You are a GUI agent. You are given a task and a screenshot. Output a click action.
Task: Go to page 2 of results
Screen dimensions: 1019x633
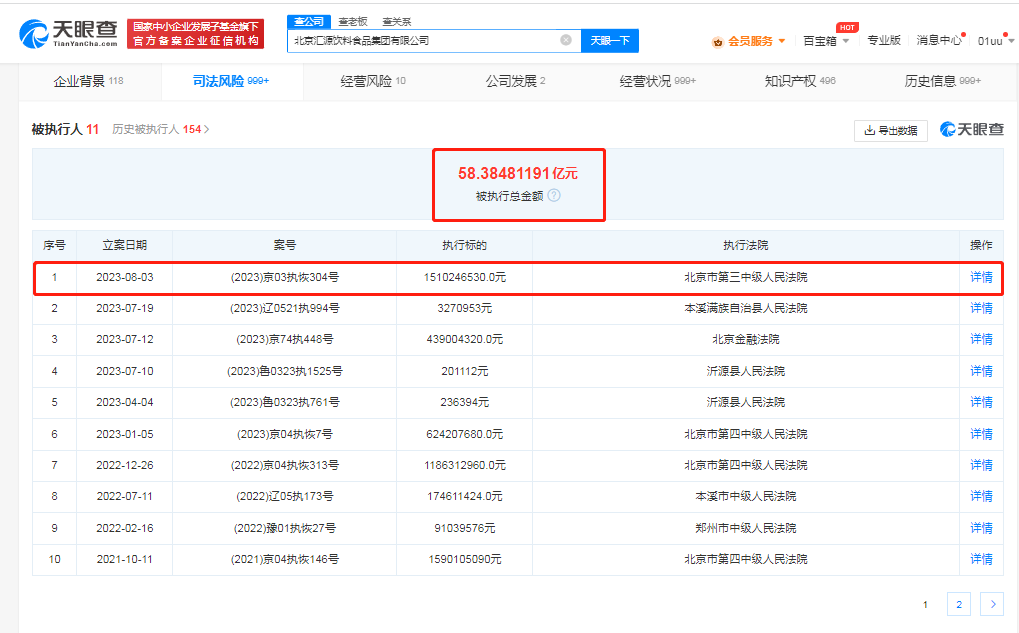point(958,604)
